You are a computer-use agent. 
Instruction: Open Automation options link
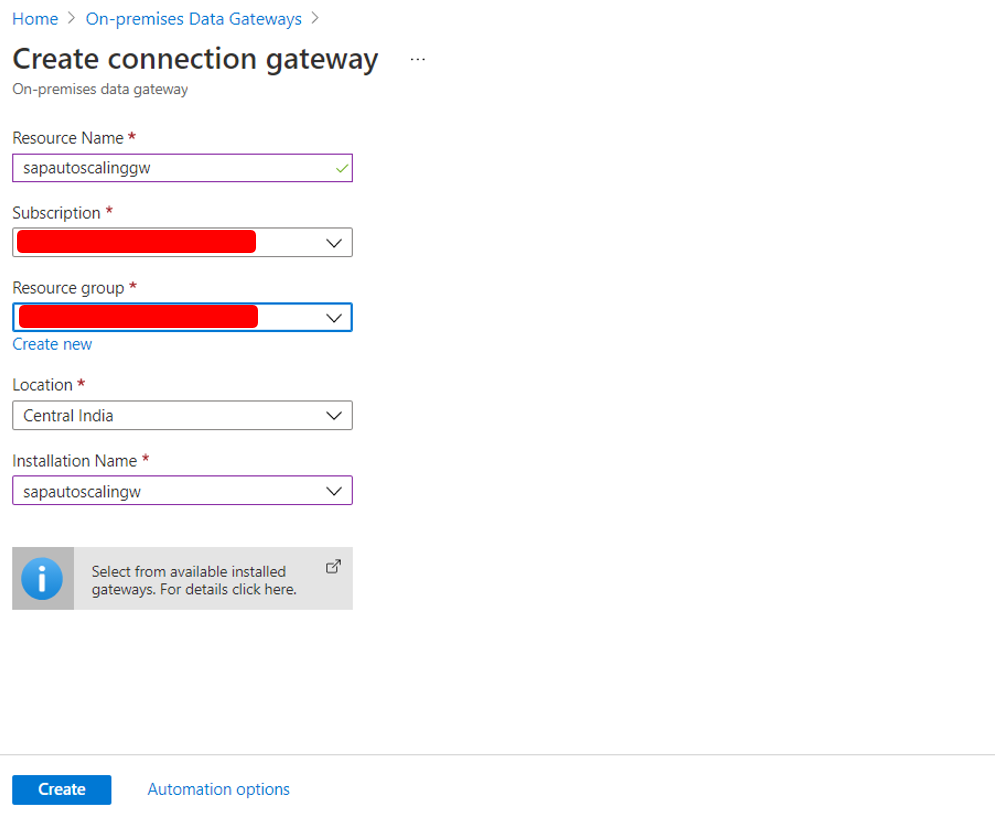point(218,789)
